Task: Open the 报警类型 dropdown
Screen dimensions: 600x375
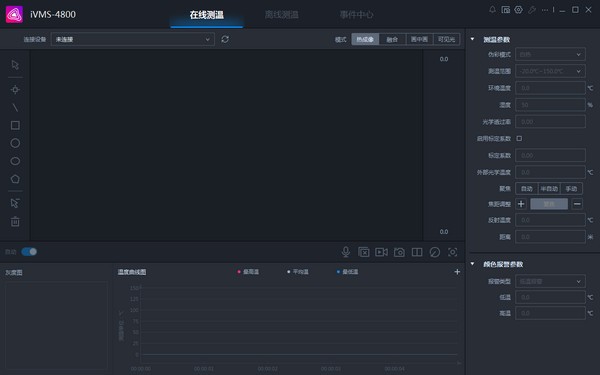Action: [550, 281]
